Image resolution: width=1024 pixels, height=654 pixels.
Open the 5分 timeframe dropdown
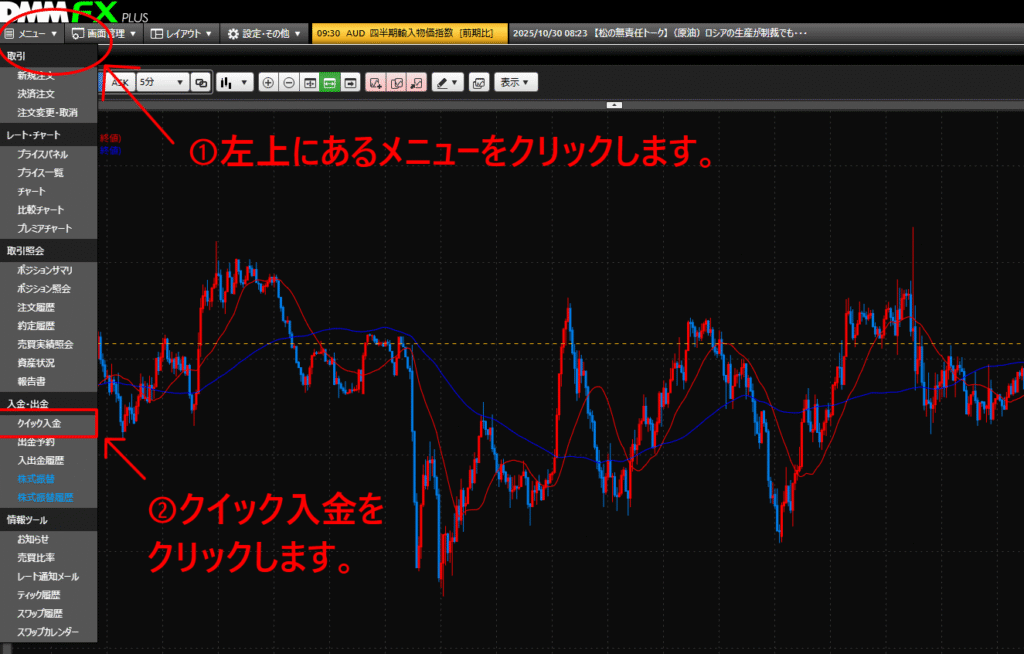tap(161, 82)
